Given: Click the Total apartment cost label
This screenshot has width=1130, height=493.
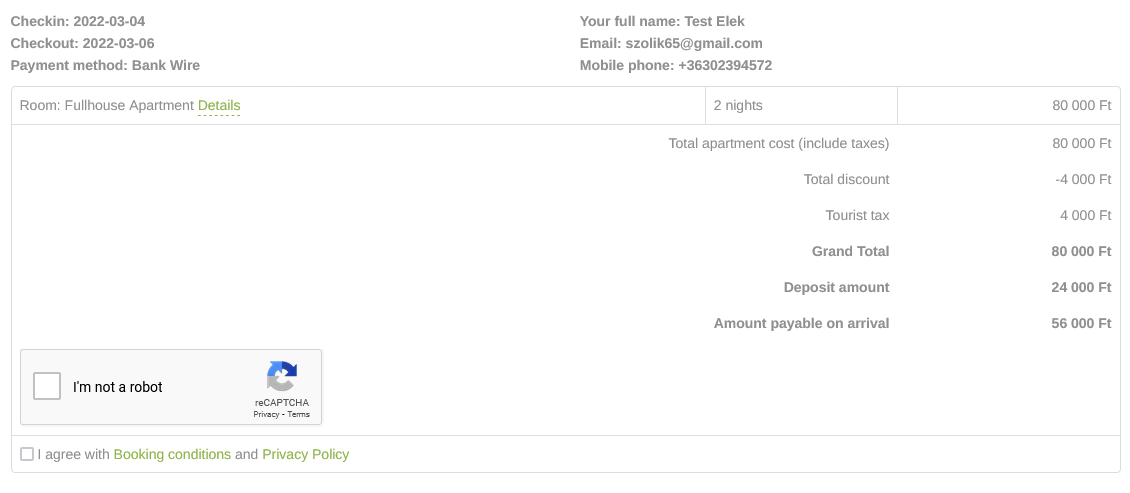Looking at the screenshot, I should coord(778,143).
